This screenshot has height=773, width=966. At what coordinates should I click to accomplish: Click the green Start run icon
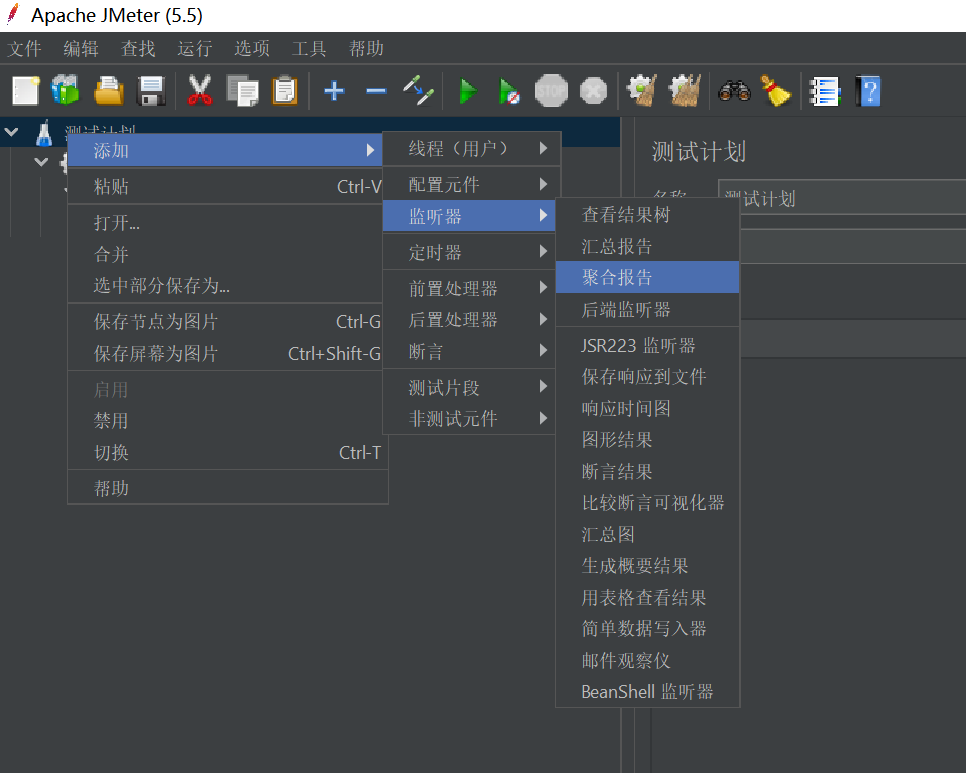tap(468, 91)
